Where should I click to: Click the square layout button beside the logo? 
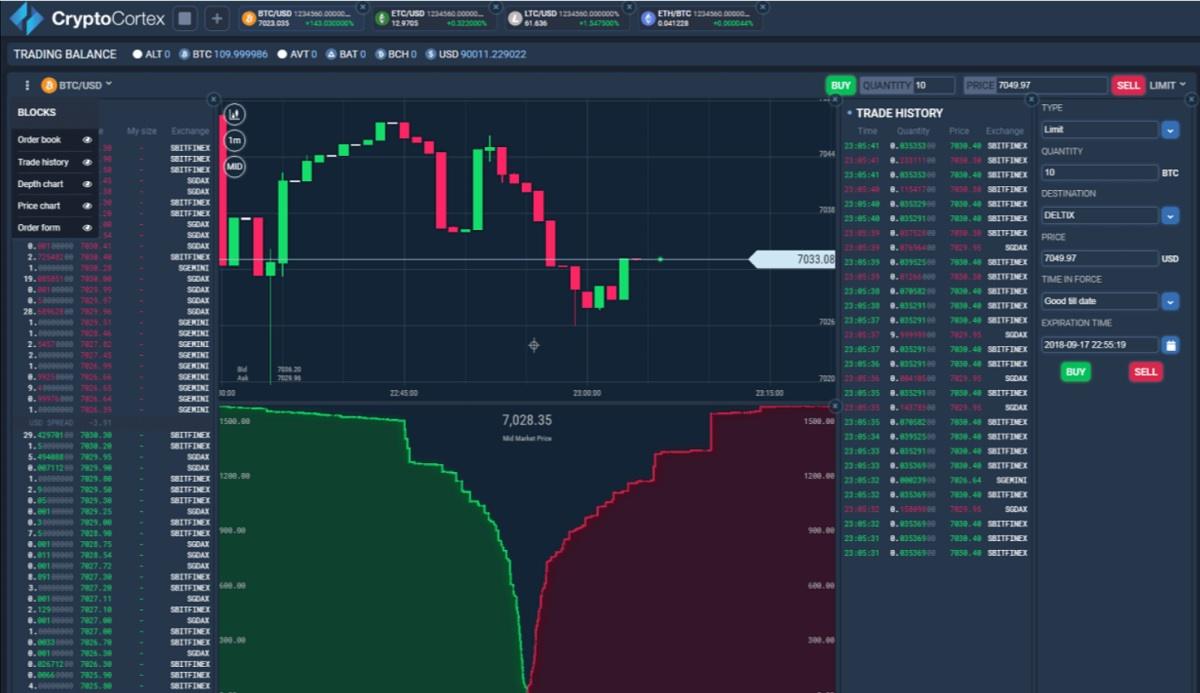[184, 18]
